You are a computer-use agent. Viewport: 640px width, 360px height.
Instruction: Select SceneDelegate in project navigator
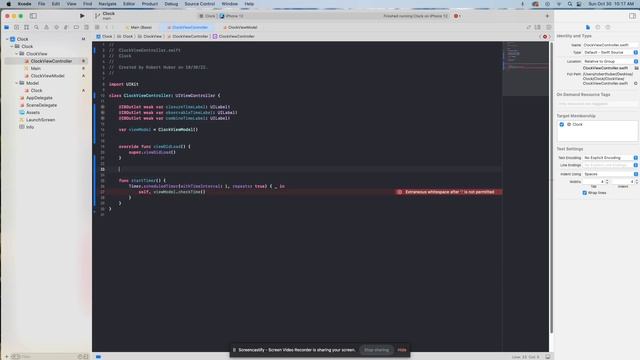point(41,105)
